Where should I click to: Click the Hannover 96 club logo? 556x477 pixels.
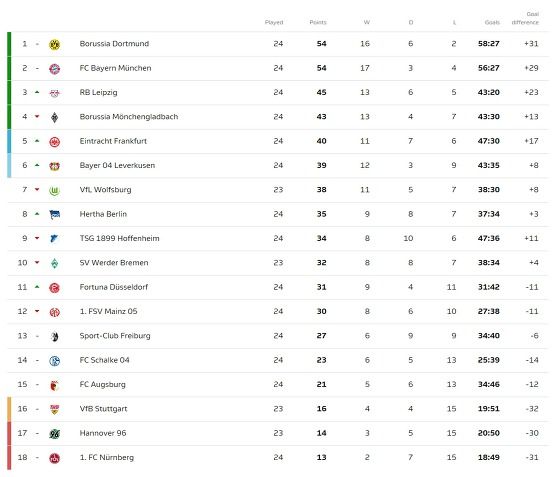point(54,434)
